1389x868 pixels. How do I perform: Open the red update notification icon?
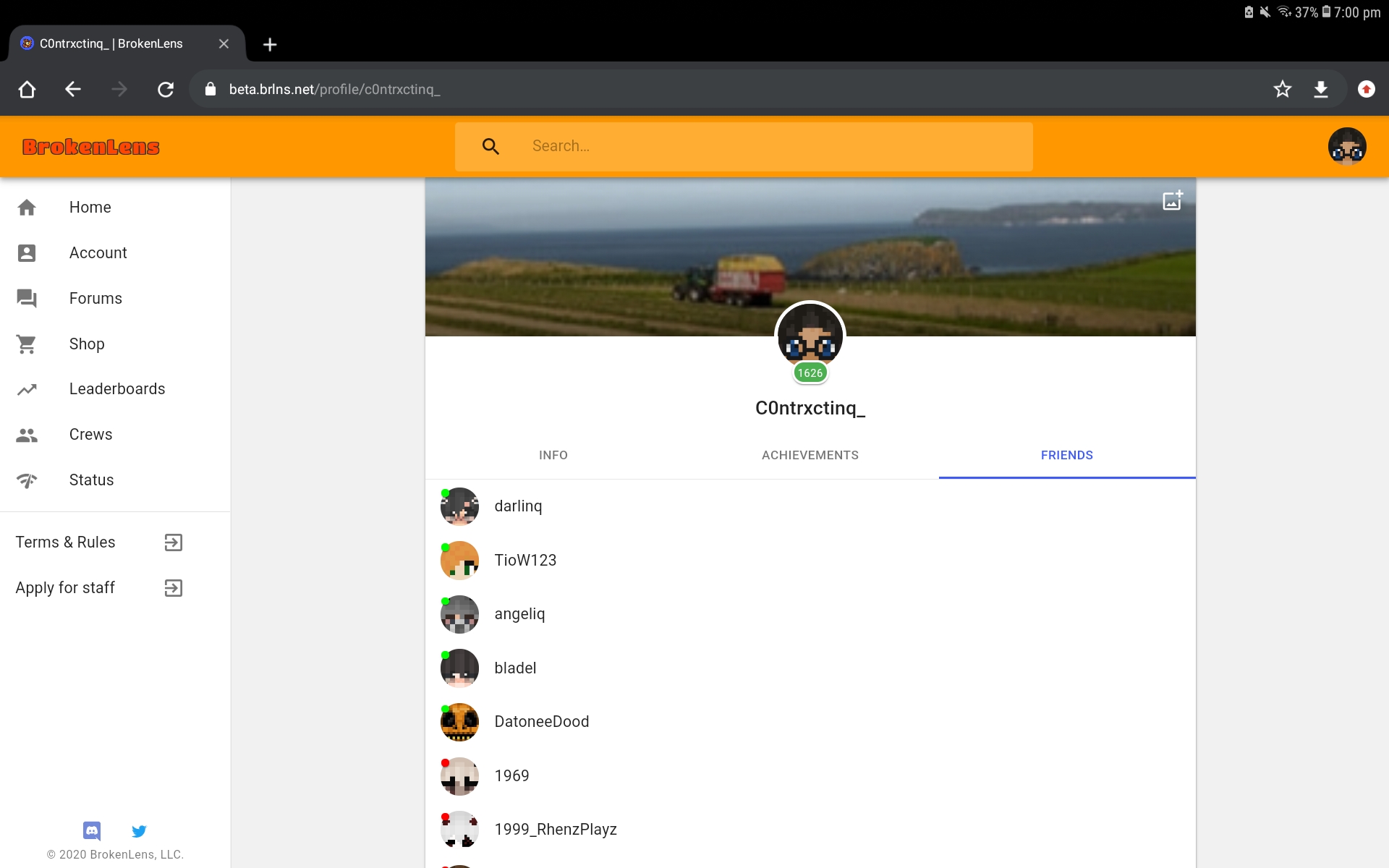tap(1367, 89)
